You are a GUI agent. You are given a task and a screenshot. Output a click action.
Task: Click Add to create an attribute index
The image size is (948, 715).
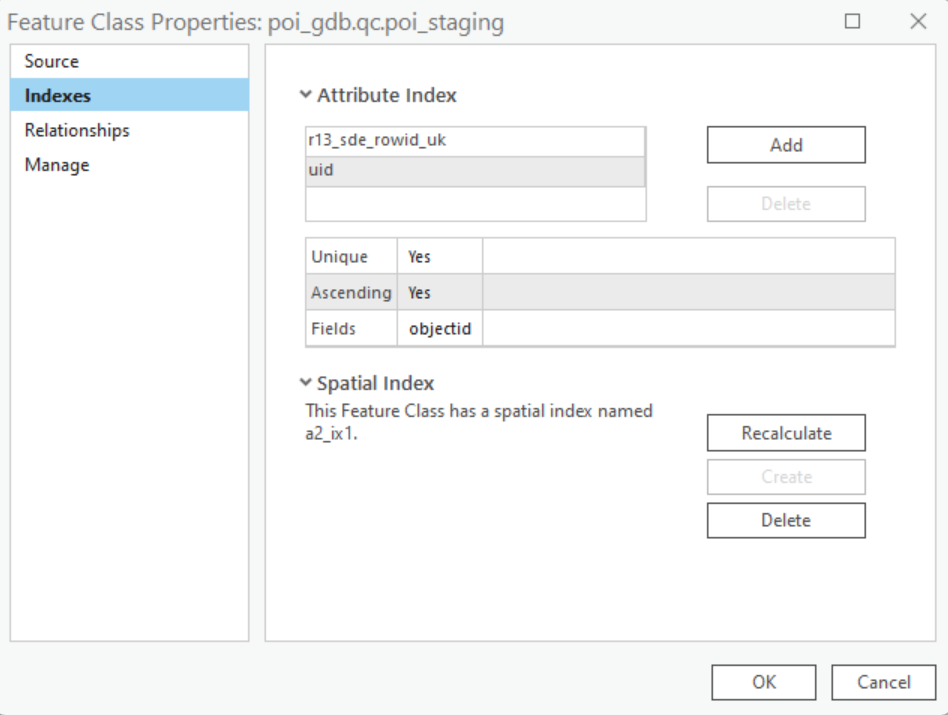click(x=786, y=145)
